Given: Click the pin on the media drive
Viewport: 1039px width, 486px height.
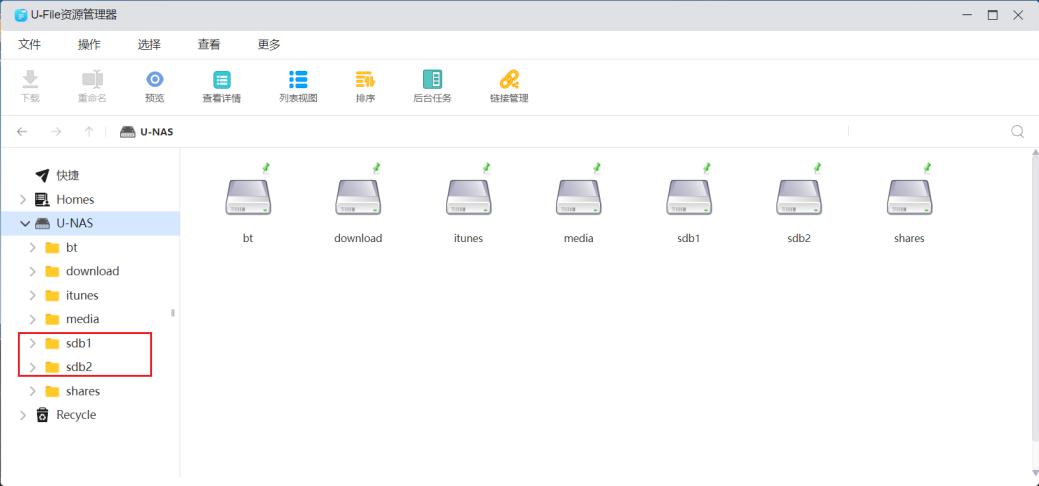Looking at the screenshot, I should coord(596,168).
